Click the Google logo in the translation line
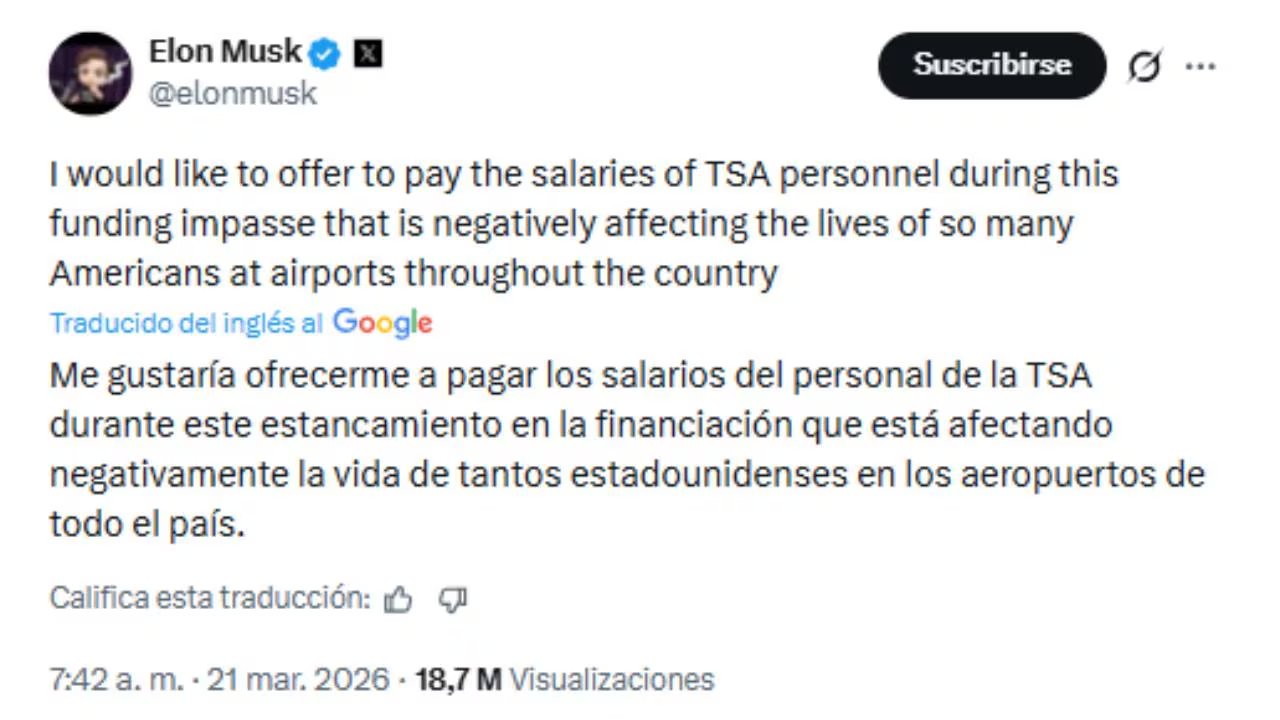The height and width of the screenshot is (720, 1280). 382,322
